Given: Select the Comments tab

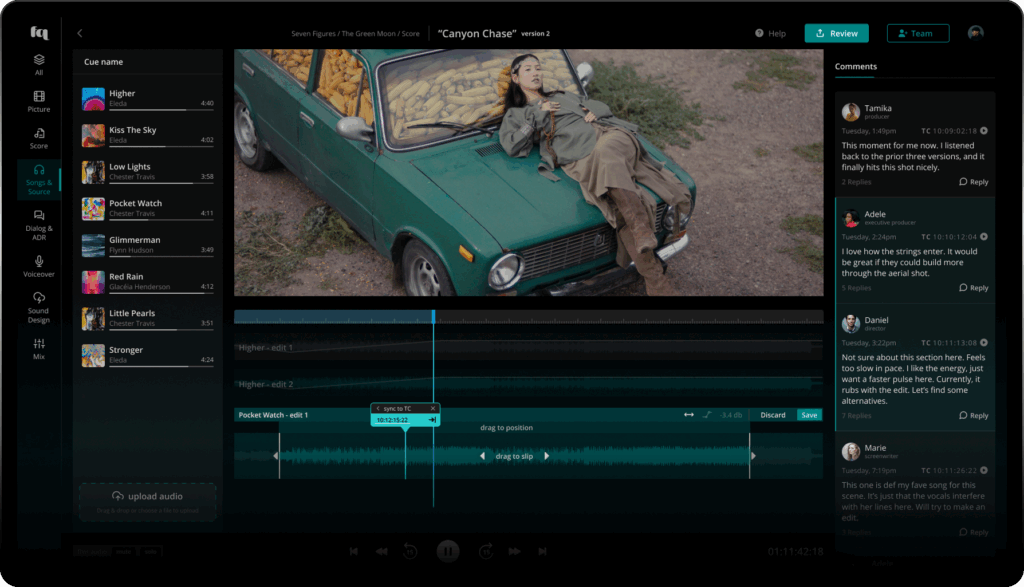Looking at the screenshot, I should coord(856,67).
